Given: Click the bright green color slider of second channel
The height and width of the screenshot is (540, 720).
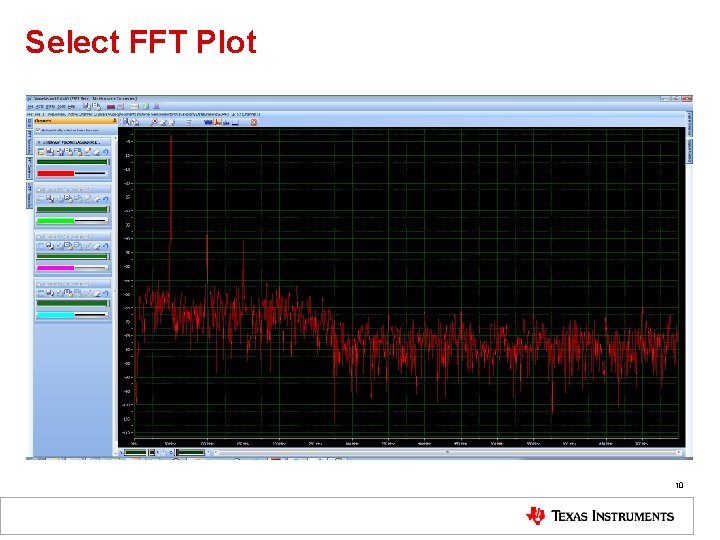Looking at the screenshot, I should click(x=73, y=221).
